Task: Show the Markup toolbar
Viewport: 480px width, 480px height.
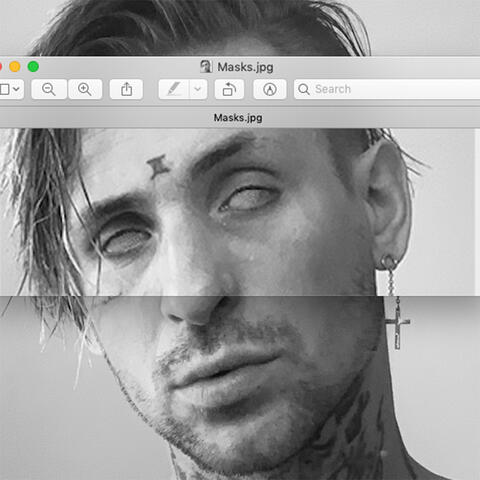Action: pyautogui.click(x=270, y=89)
